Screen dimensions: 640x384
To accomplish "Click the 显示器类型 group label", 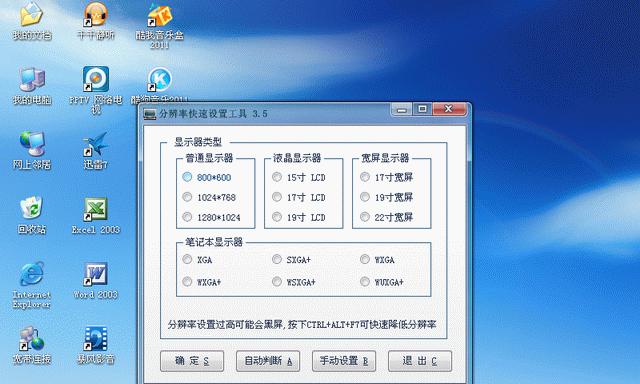I will [x=198, y=142].
